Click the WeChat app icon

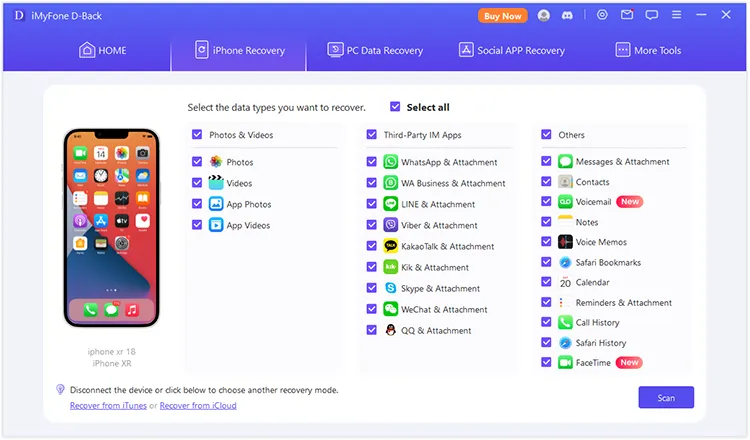[391, 309]
